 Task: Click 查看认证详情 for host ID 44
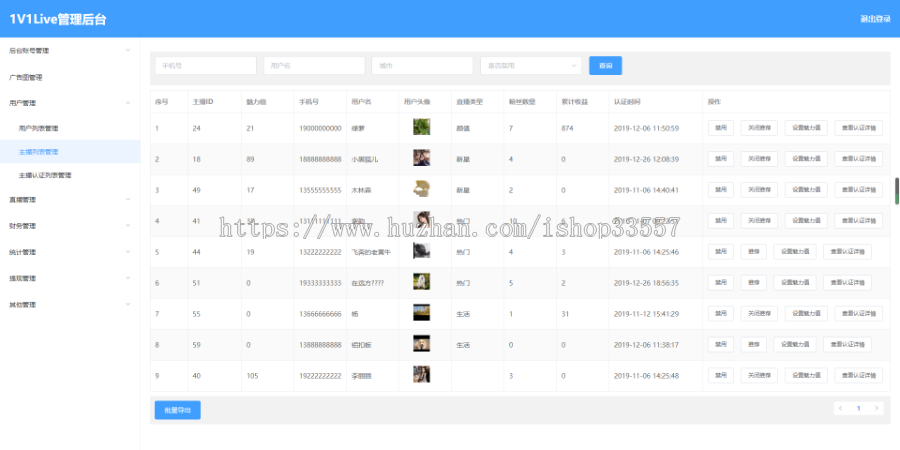pyautogui.click(x=847, y=252)
